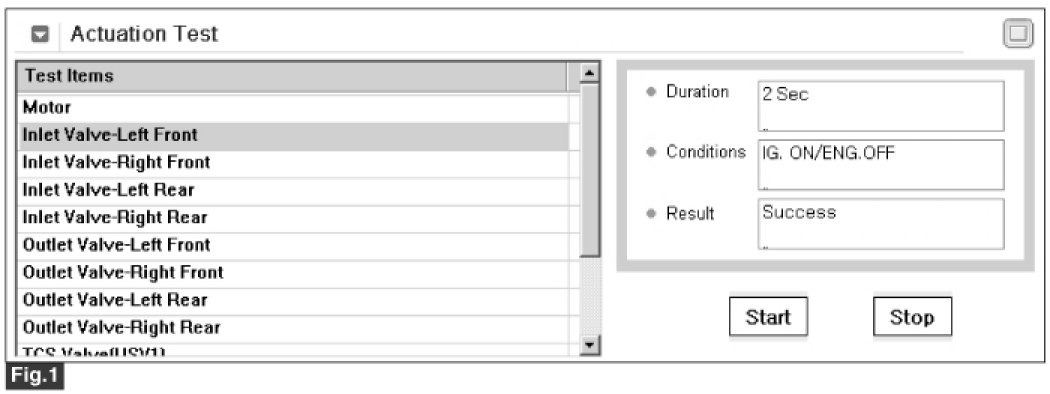Click the Duration field showing 2 Sec
The height and width of the screenshot is (394, 1050).
pos(881,106)
